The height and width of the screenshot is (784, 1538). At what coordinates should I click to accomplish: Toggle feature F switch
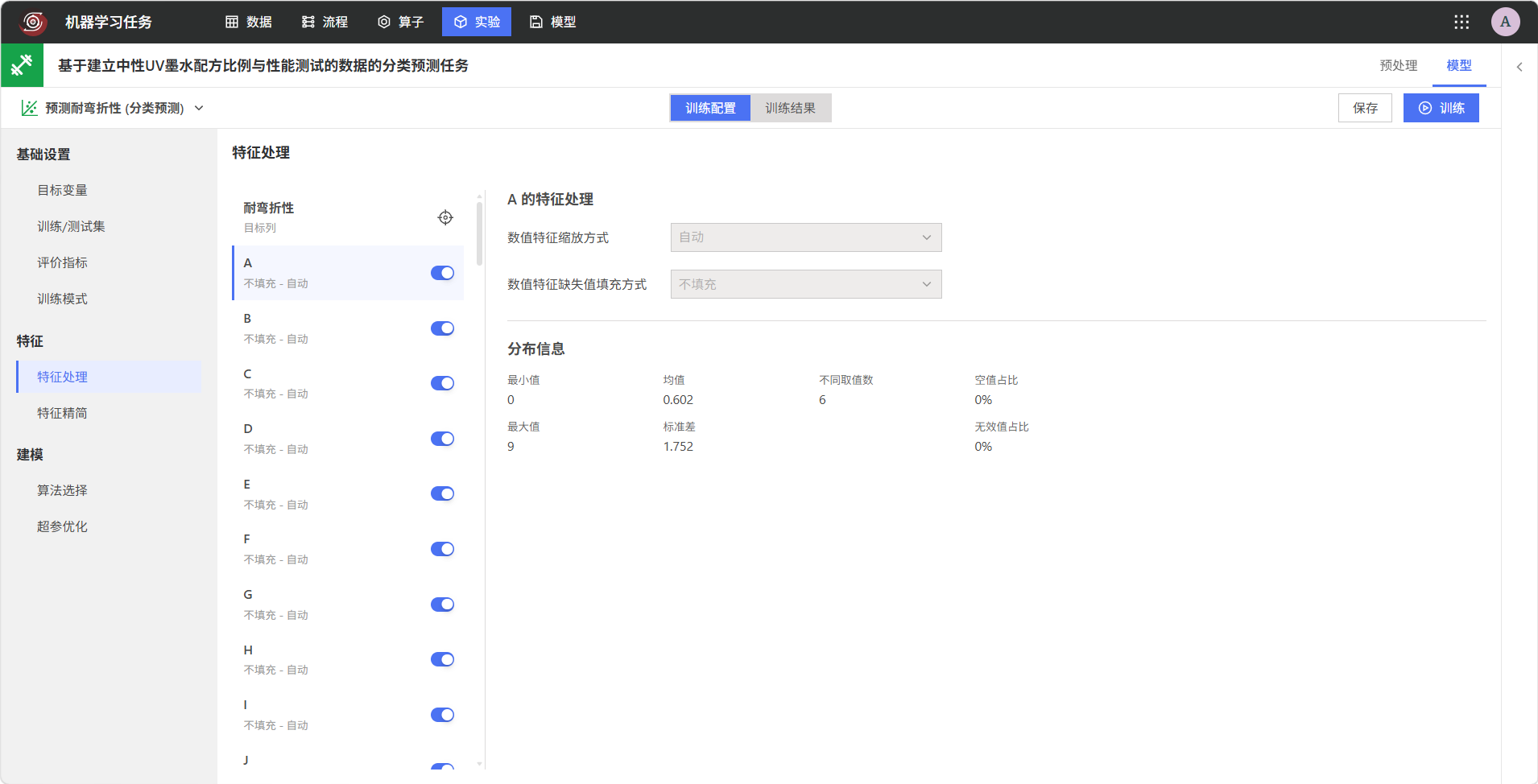442,549
